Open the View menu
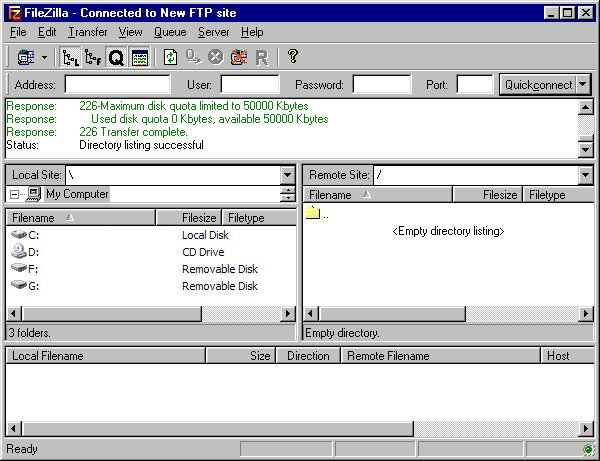The image size is (600, 461). pos(130,32)
